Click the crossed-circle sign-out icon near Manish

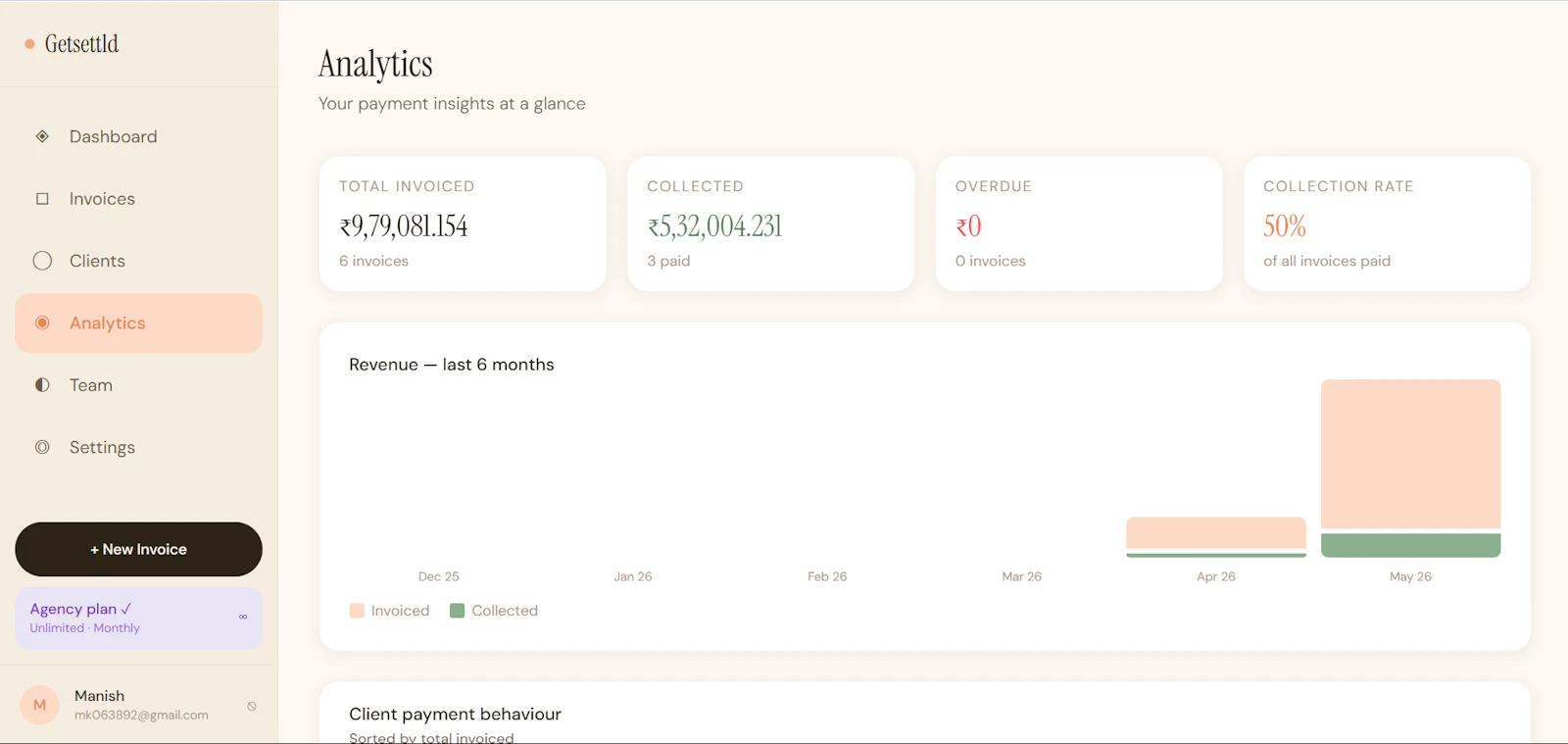point(252,706)
